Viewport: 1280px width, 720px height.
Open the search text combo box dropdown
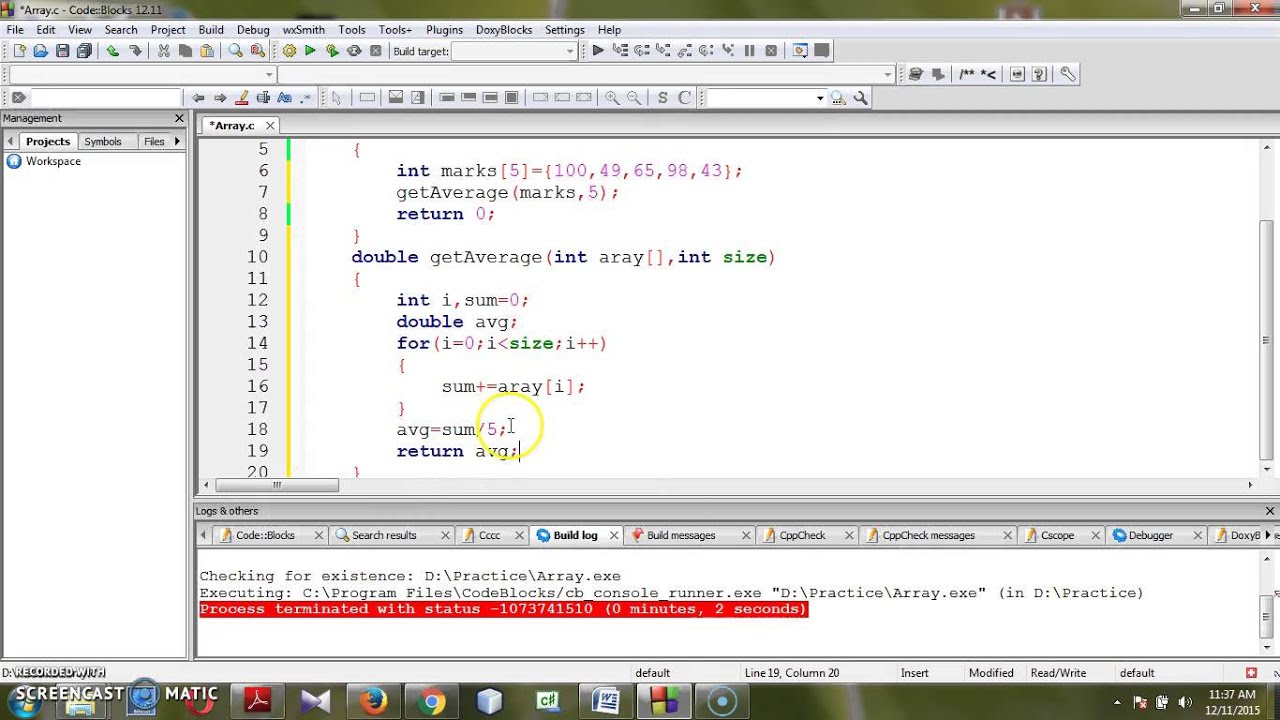[x=820, y=98]
